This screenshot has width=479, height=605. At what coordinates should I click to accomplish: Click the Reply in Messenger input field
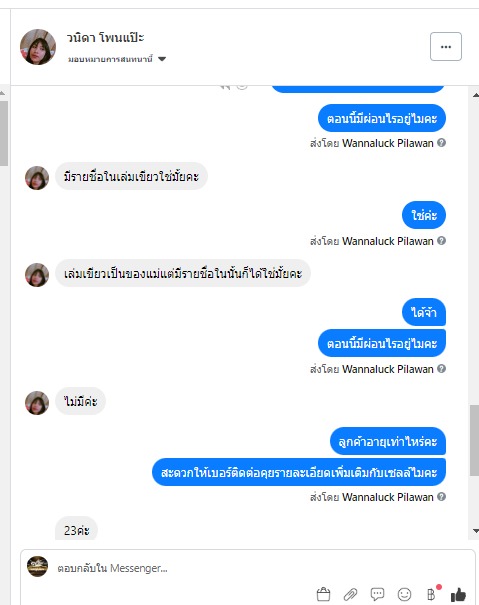pos(248,568)
